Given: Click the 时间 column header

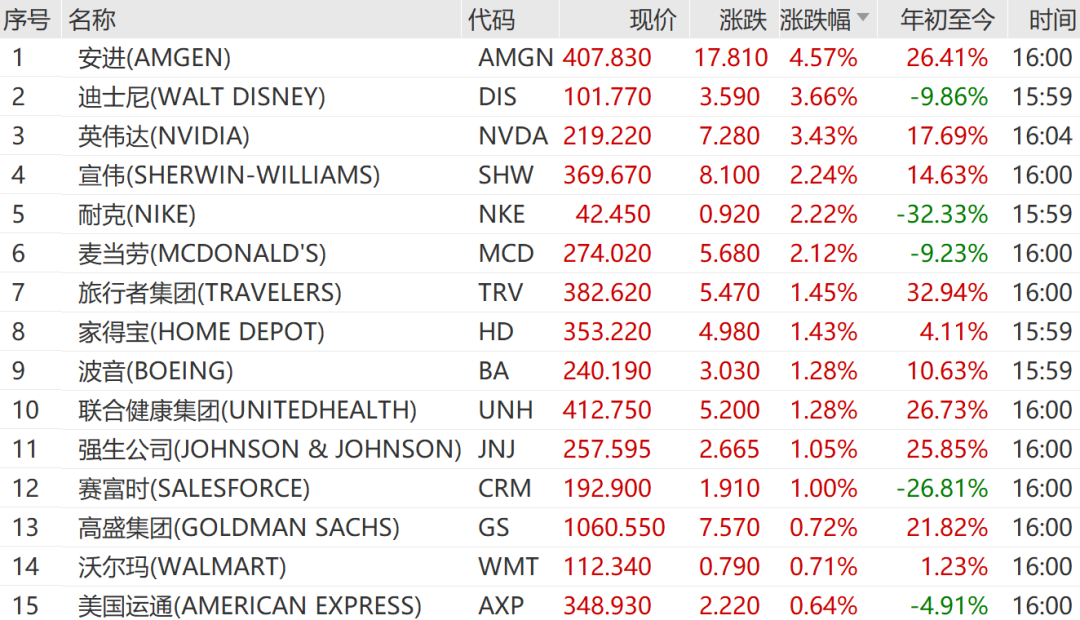Looking at the screenshot, I should click(1052, 19).
